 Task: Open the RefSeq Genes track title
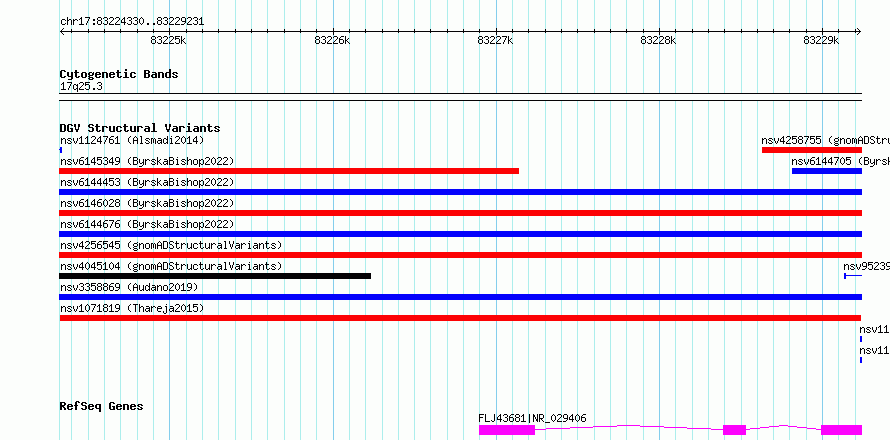(x=102, y=406)
